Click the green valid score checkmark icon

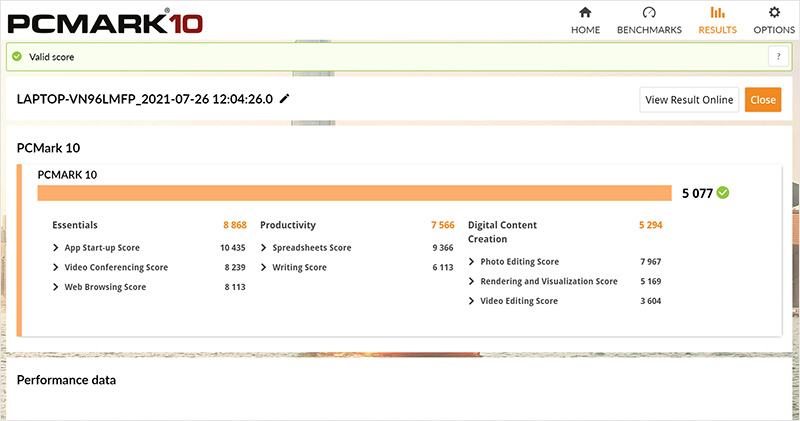coord(16,57)
